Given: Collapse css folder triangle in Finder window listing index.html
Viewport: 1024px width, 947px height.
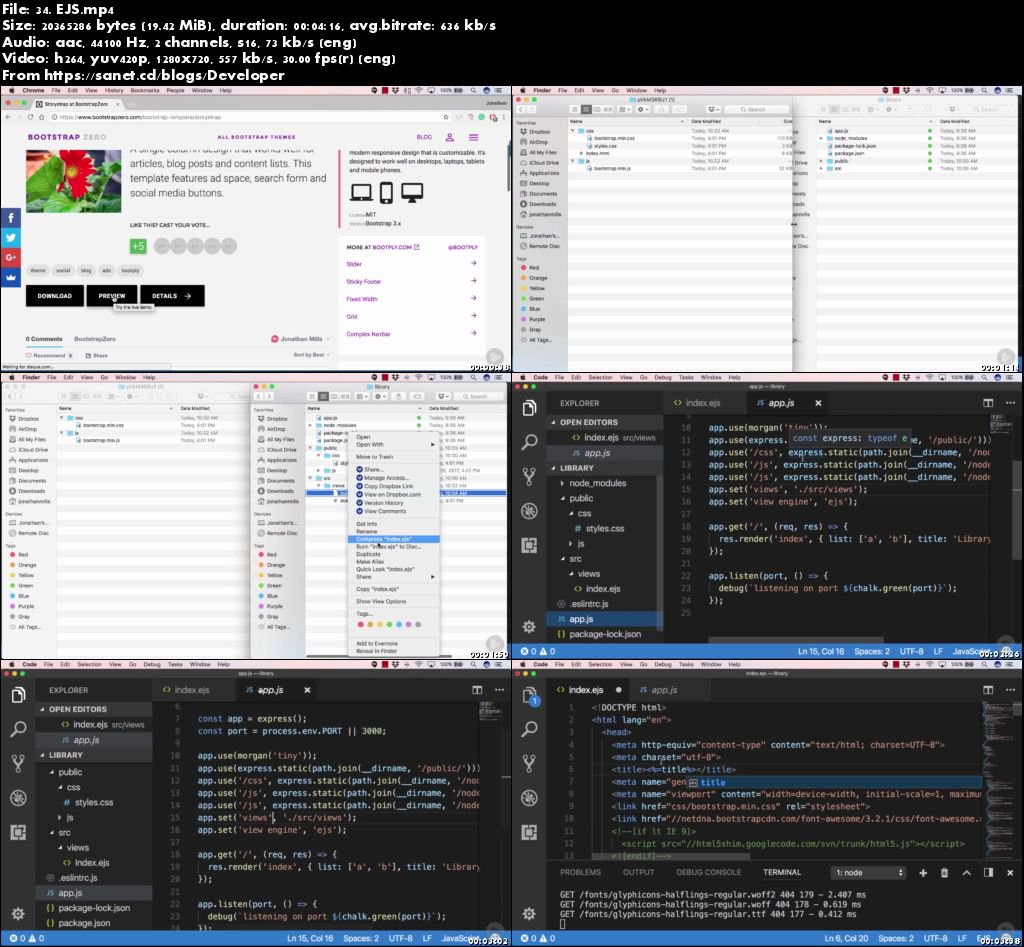Looking at the screenshot, I should [573, 131].
